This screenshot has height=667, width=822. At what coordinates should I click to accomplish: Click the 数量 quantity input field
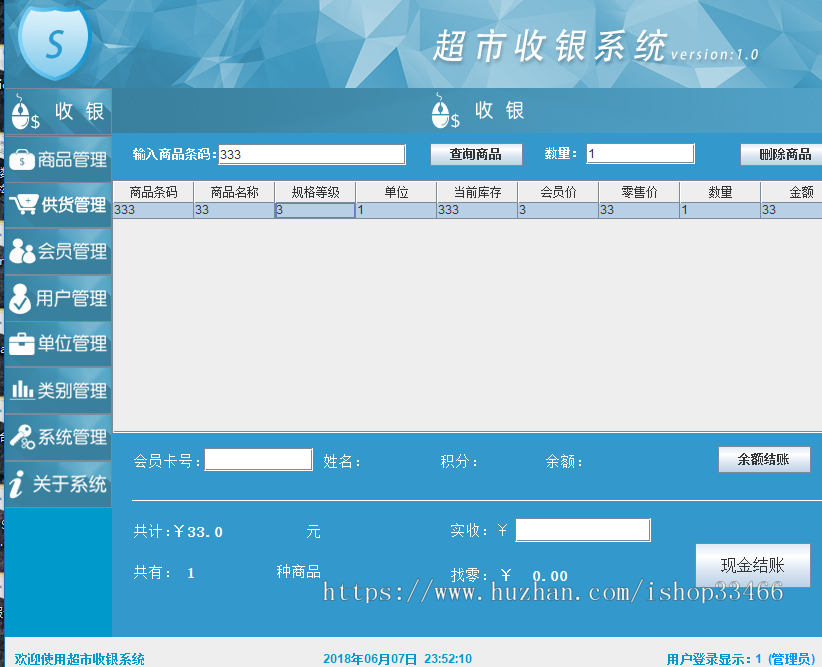click(x=640, y=154)
